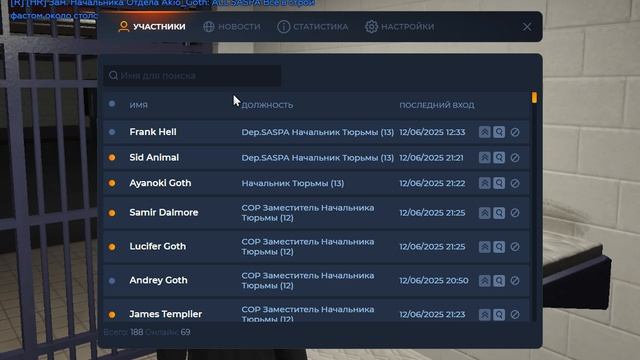Click the magnifier icon in the search box
640x360 pixels.
pos(113,76)
